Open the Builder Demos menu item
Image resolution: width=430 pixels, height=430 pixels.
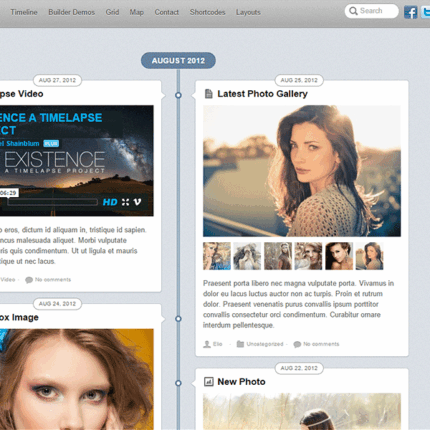[72, 12]
